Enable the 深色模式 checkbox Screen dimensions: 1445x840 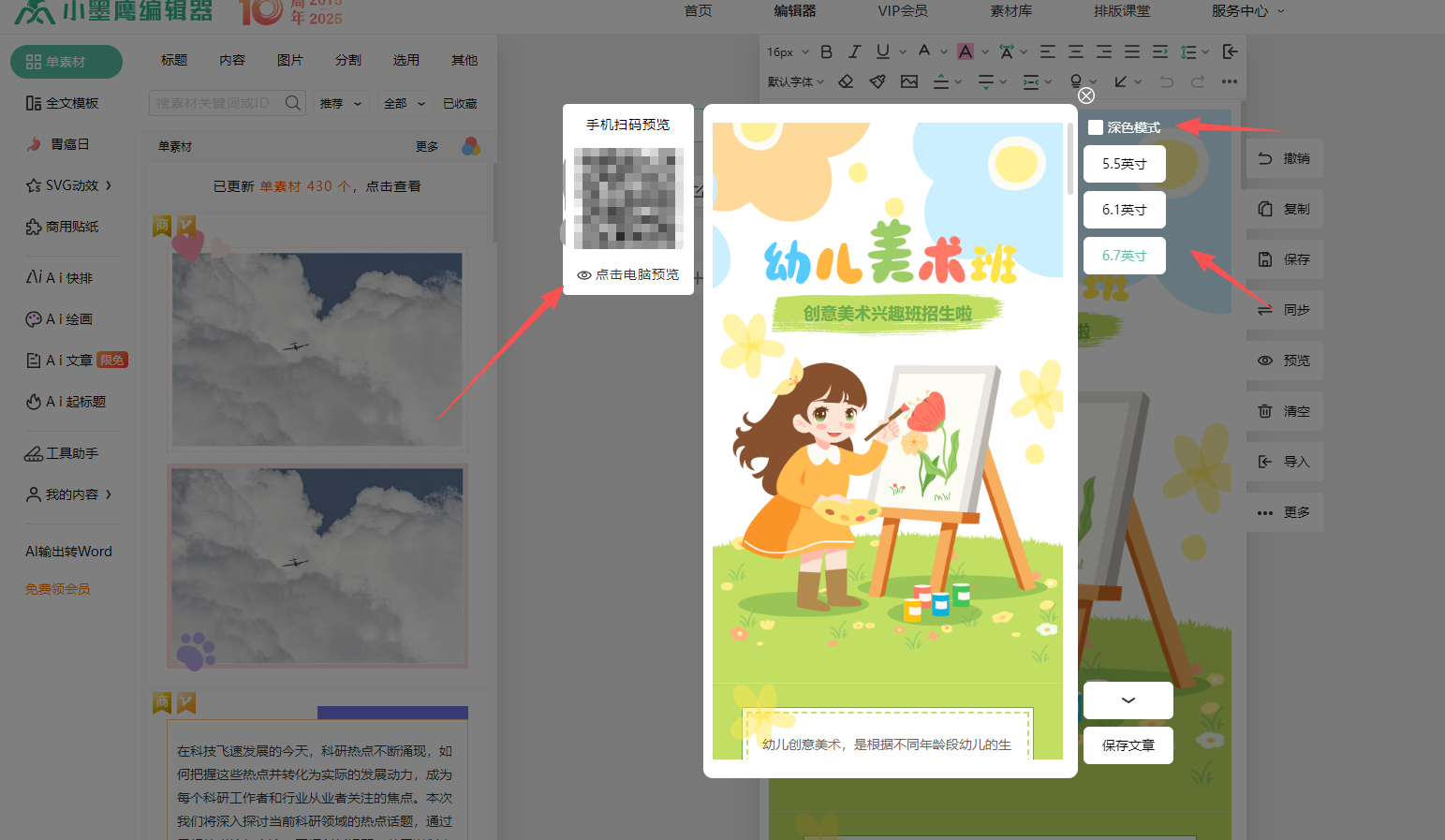click(1096, 127)
